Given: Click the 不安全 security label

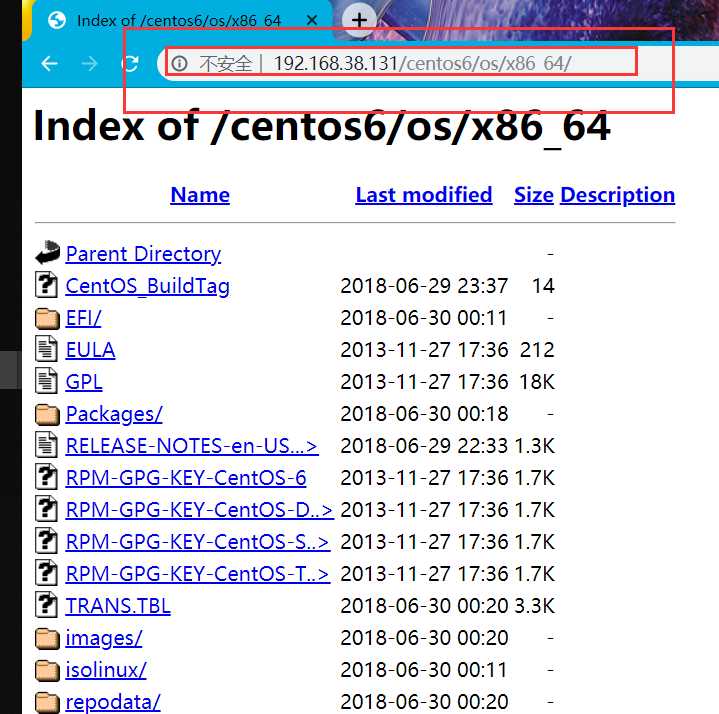Looking at the screenshot, I should click(226, 64).
